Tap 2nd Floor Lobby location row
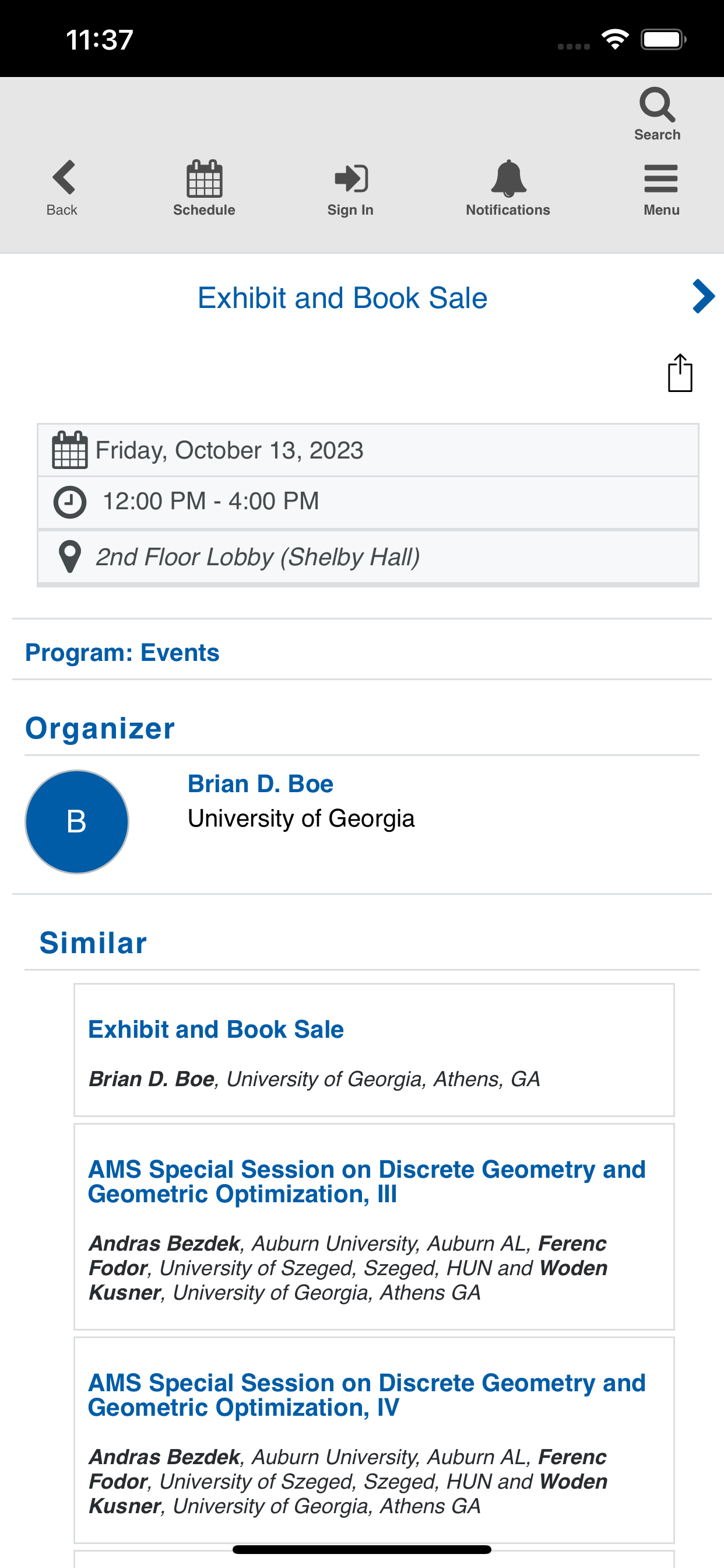 [367, 557]
